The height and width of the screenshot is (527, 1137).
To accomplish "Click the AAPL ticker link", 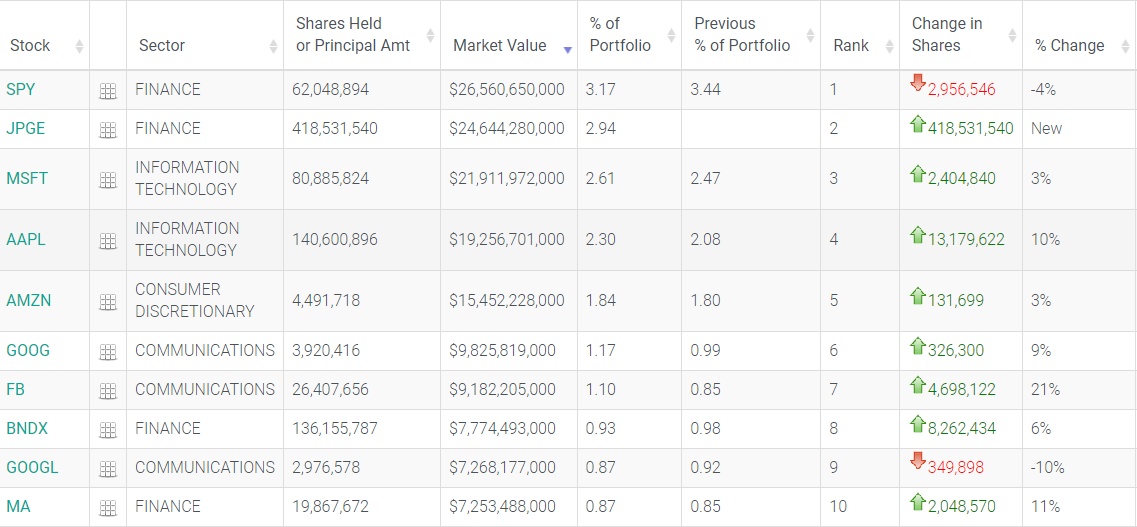I will 26,240.
